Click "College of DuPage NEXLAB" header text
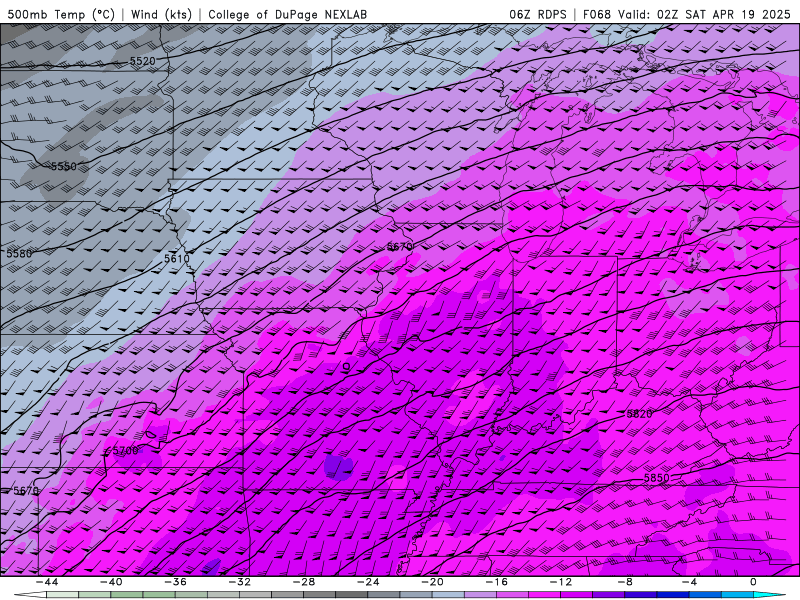 [x=287, y=14]
